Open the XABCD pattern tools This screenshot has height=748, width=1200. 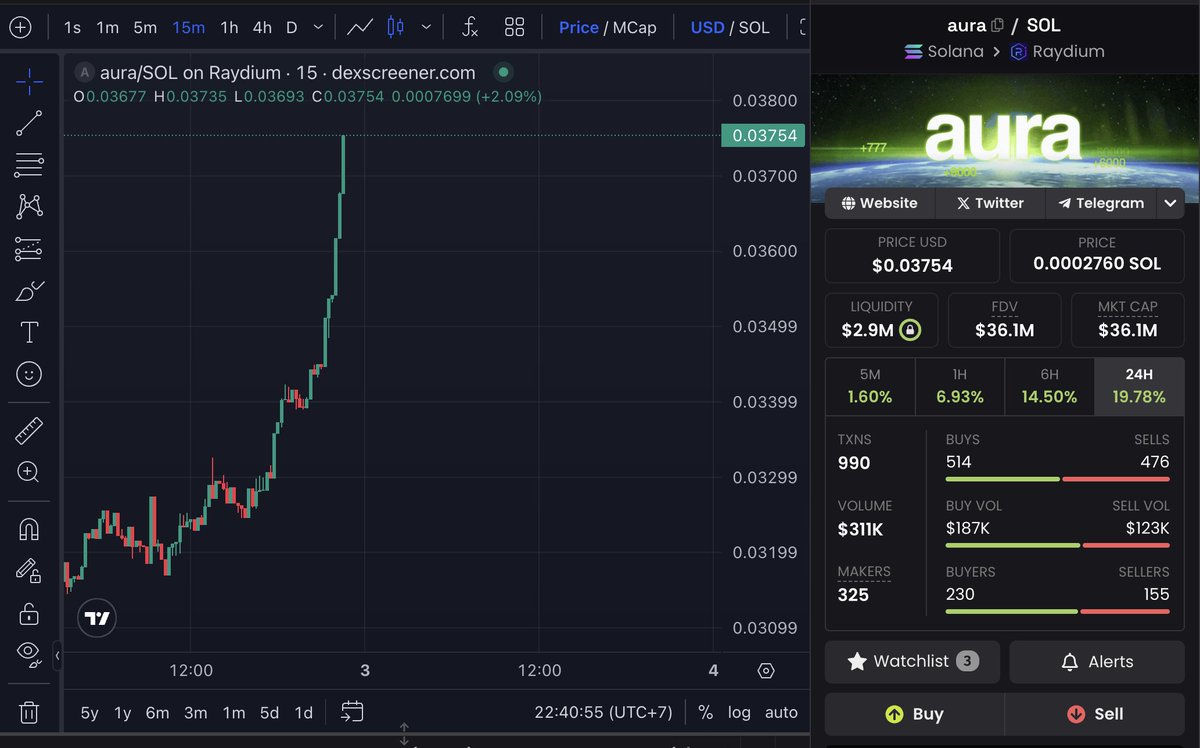tap(29, 205)
